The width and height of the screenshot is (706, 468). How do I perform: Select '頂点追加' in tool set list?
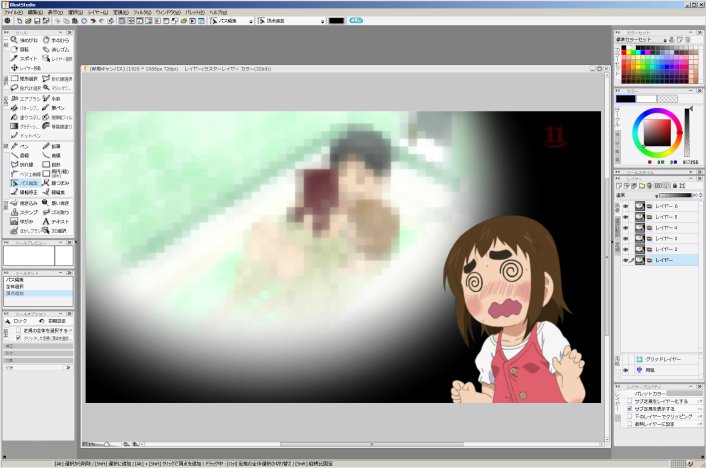38,293
